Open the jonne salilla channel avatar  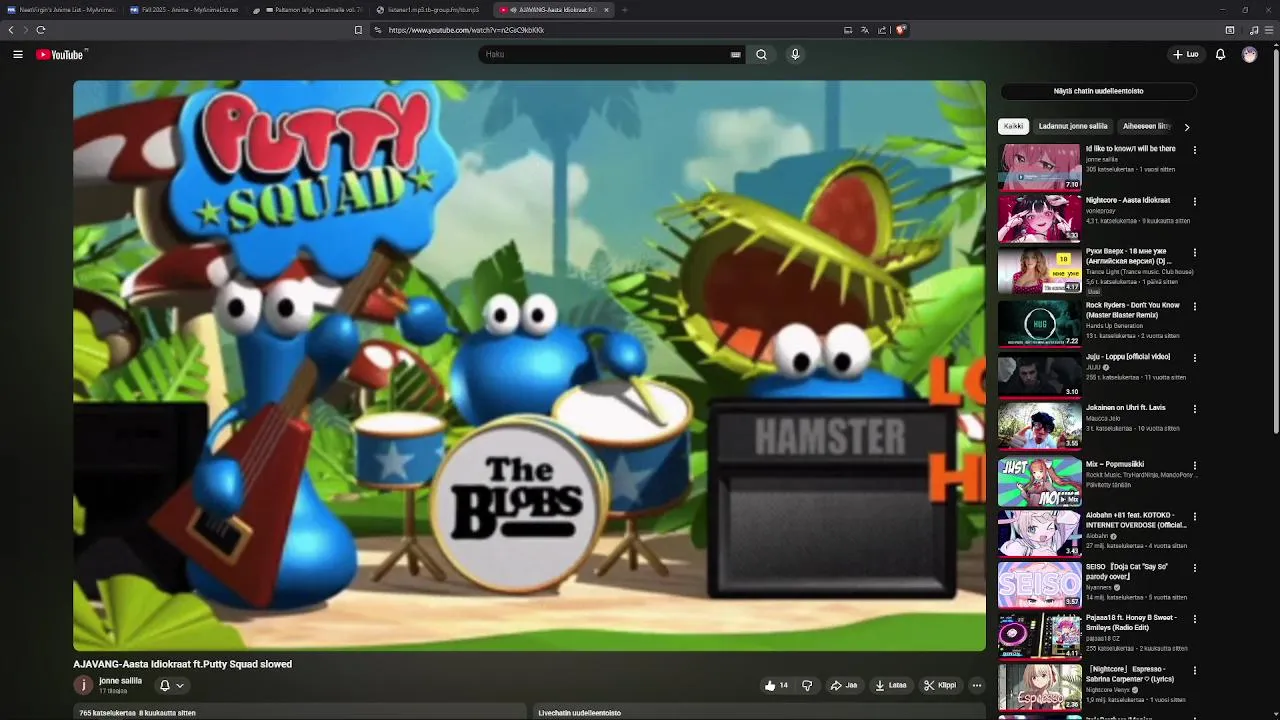click(83, 685)
